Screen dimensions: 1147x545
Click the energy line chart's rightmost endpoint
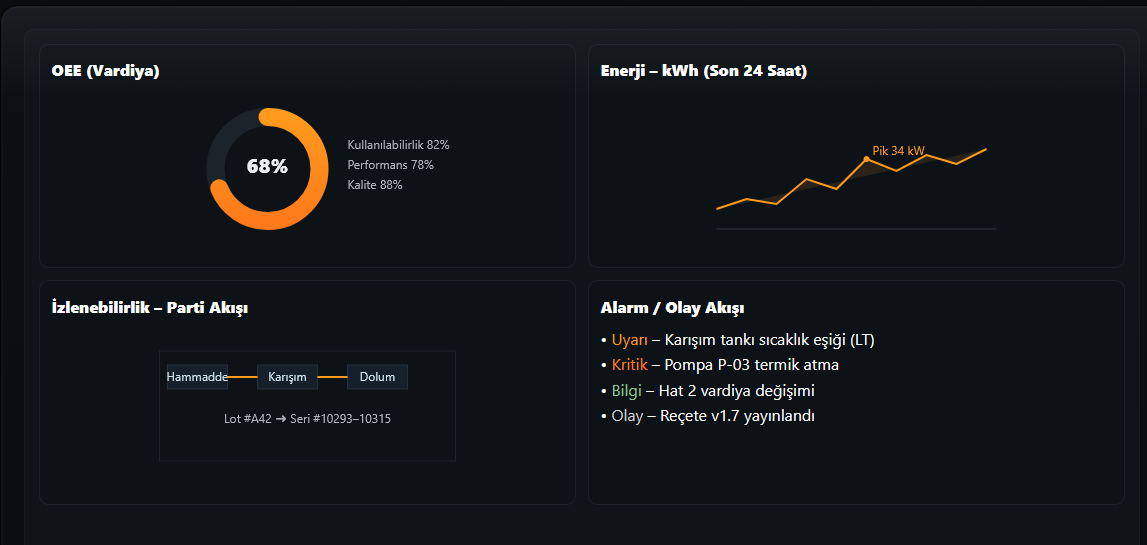pos(986,149)
